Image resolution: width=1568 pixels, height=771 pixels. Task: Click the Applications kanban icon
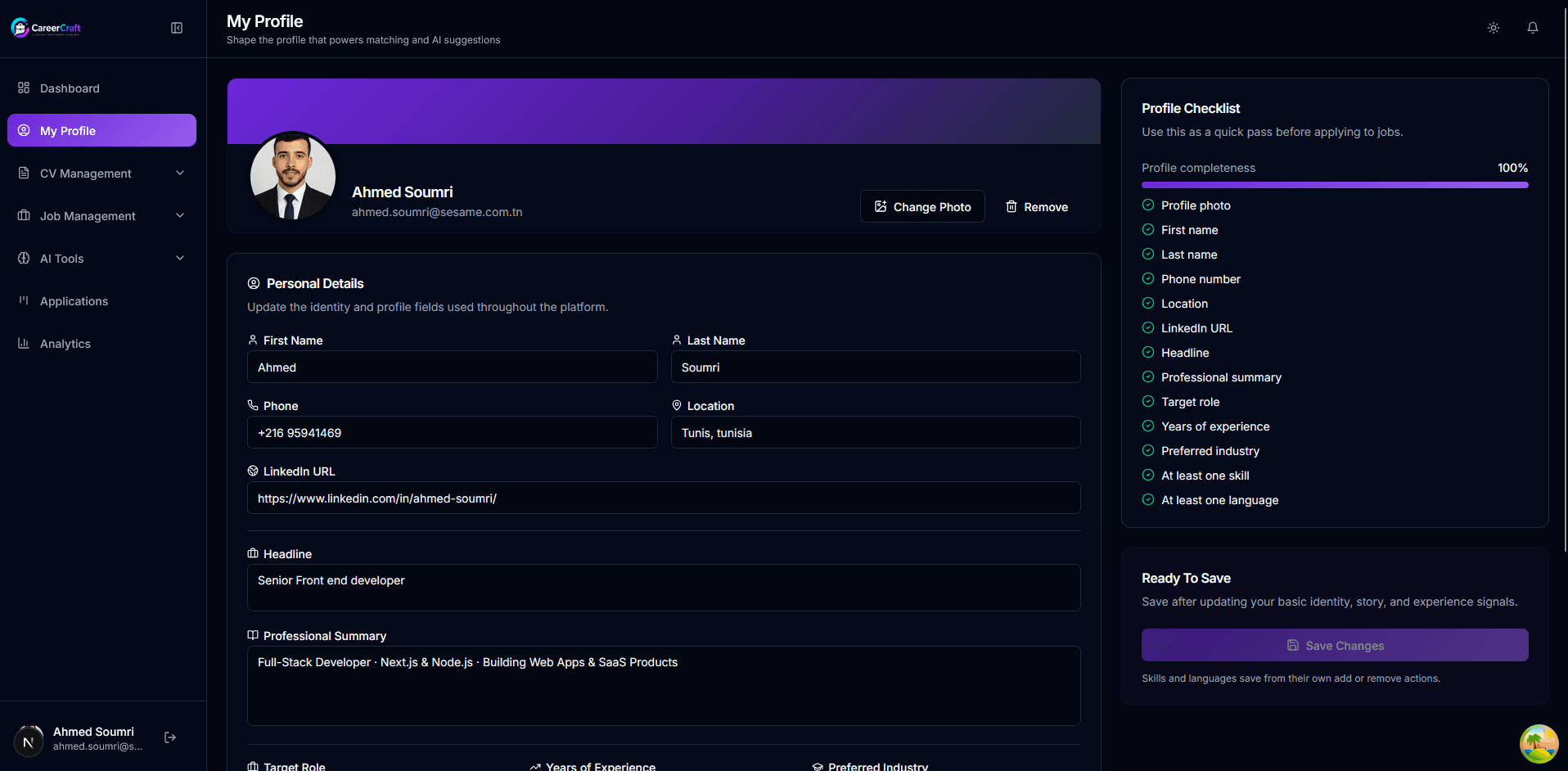24,300
